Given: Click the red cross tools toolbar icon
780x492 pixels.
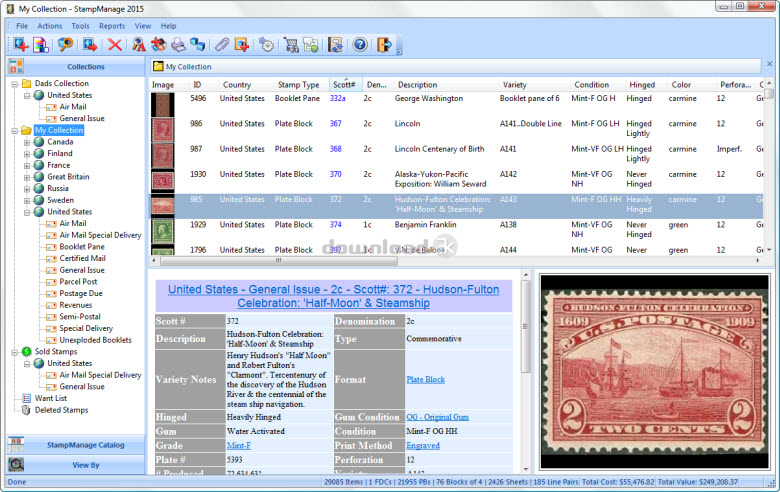Looking at the screenshot, I should (159, 45).
